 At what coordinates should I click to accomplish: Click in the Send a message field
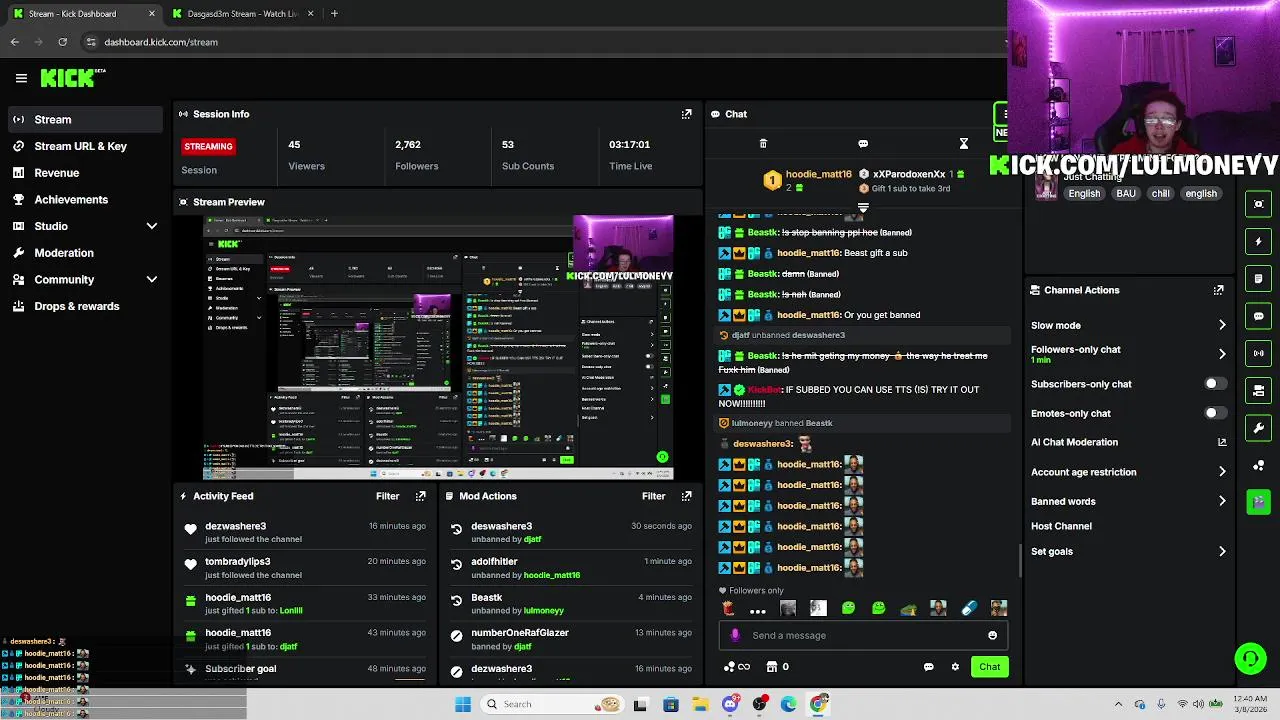[x=865, y=635]
